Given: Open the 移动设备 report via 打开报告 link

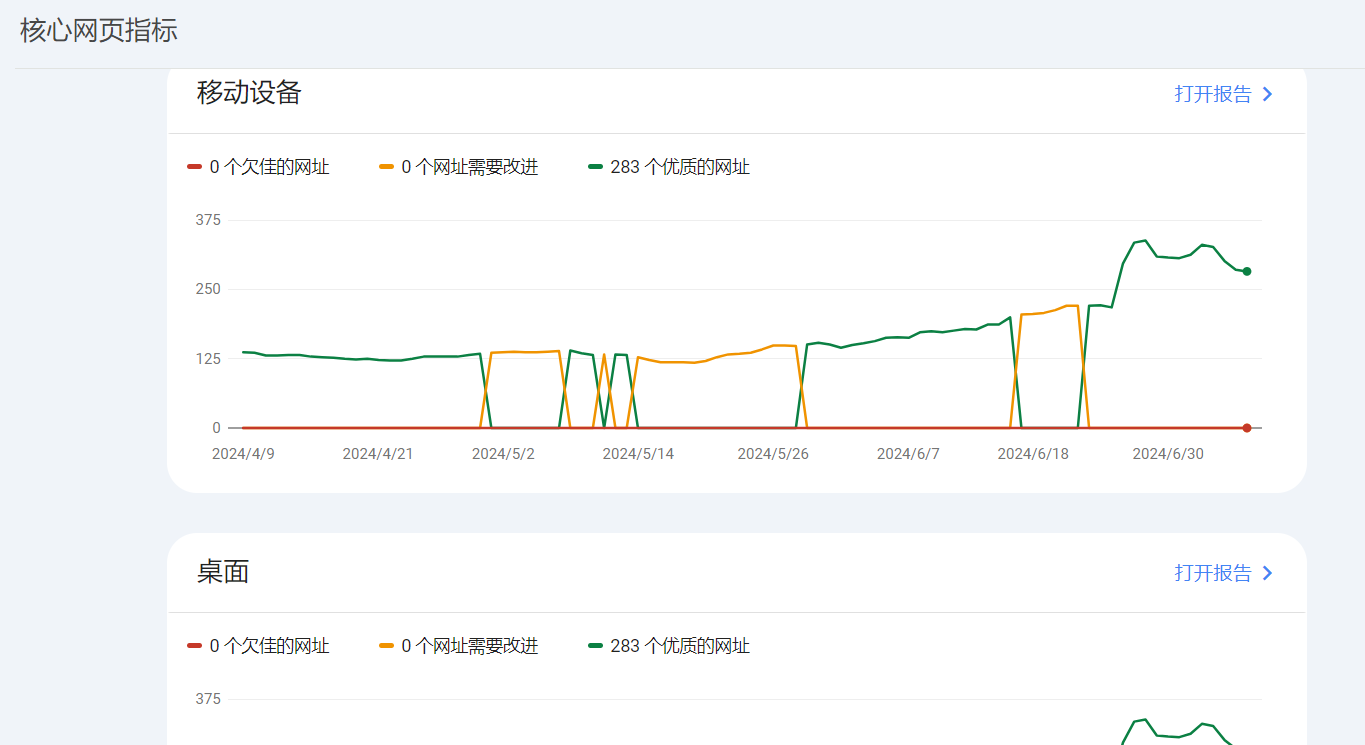Looking at the screenshot, I should coord(1213,94).
